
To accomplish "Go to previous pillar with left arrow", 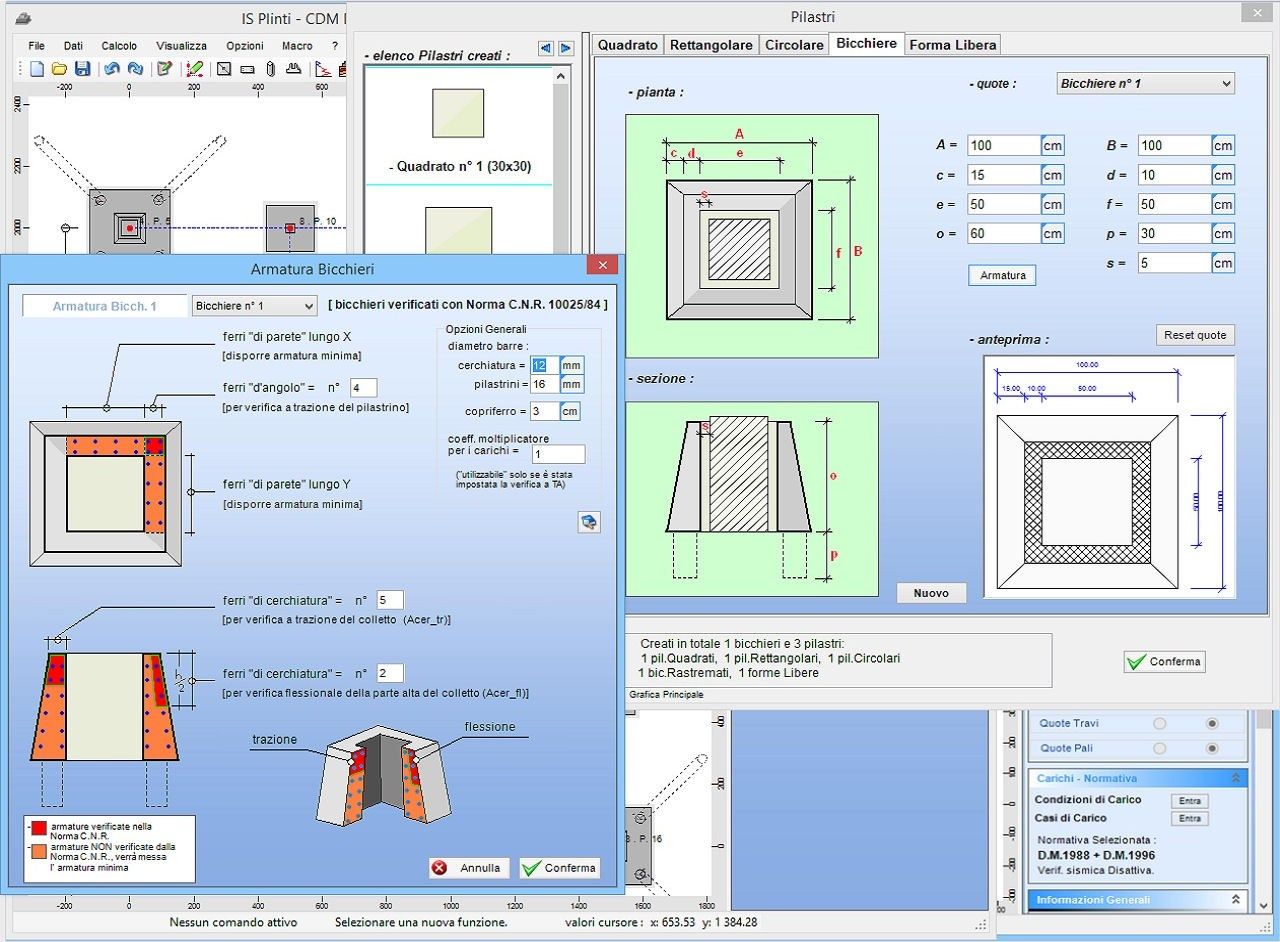I will pos(545,48).
